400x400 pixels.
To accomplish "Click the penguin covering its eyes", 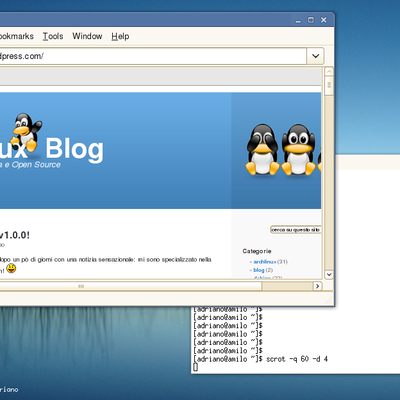I will (x=263, y=150).
